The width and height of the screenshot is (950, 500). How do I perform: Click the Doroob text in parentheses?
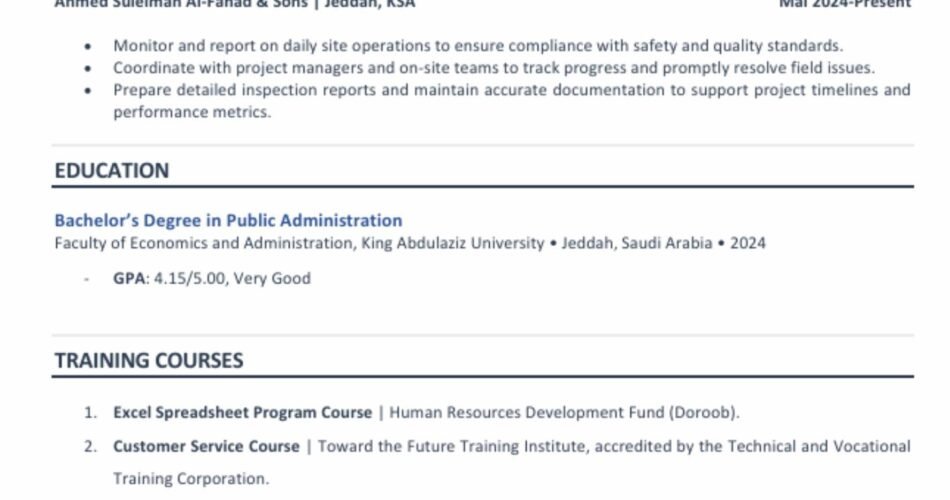(702, 412)
